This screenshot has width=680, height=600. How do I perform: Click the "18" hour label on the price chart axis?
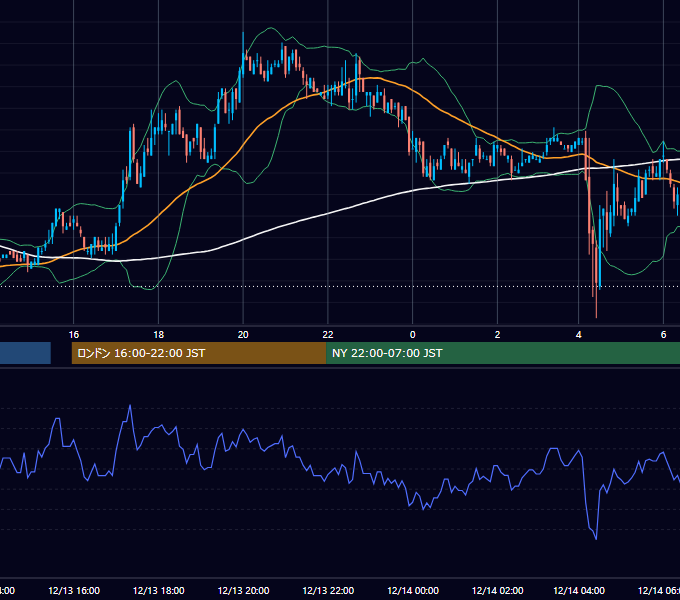(x=159, y=335)
